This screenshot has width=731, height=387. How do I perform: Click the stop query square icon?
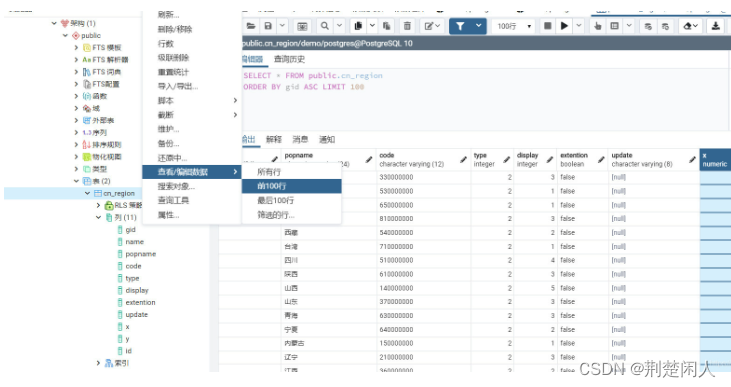pos(548,26)
